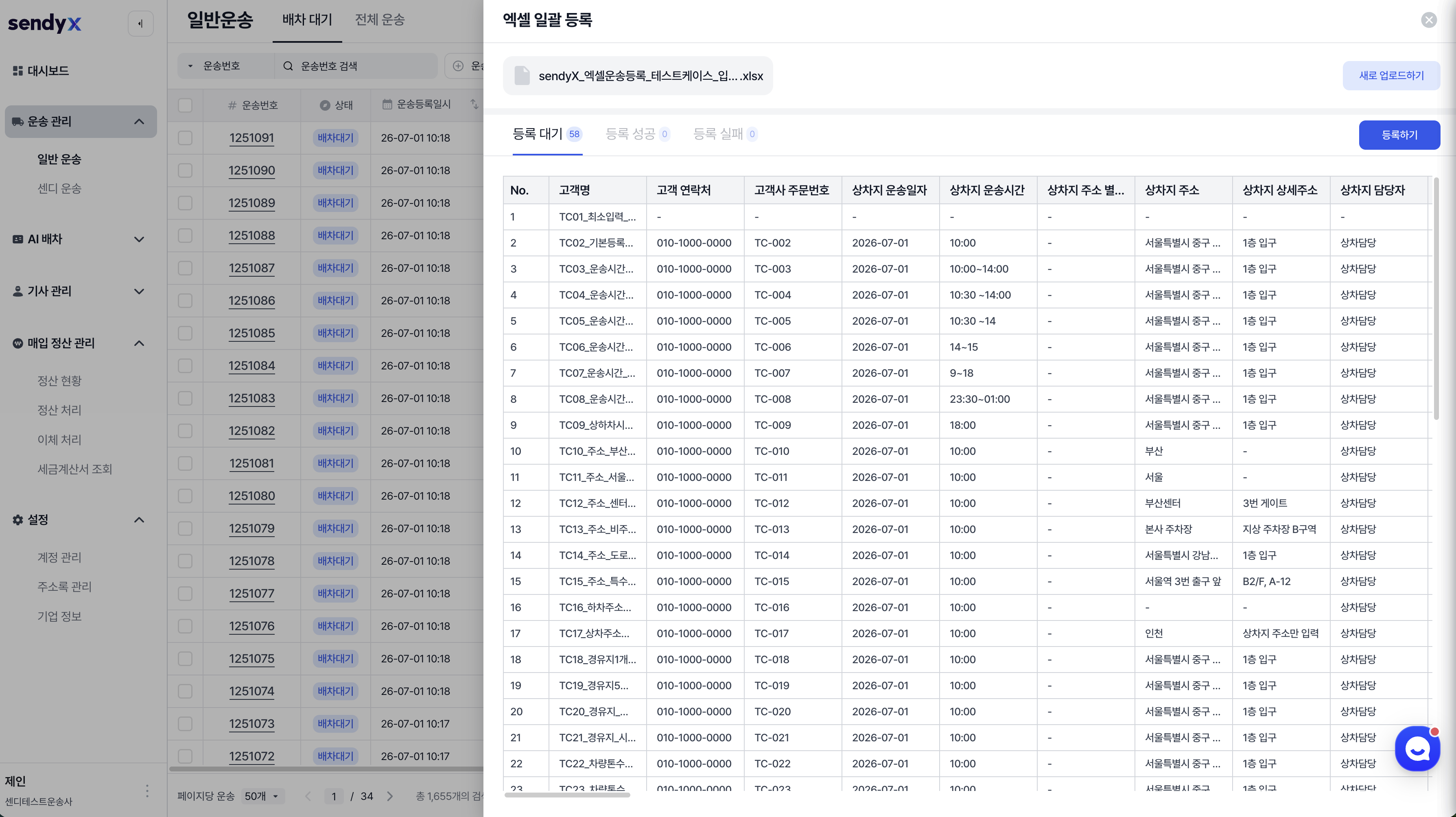This screenshot has width=1456, height=817.
Task: Collapse the sidebar with the arrow button
Action: [x=140, y=24]
